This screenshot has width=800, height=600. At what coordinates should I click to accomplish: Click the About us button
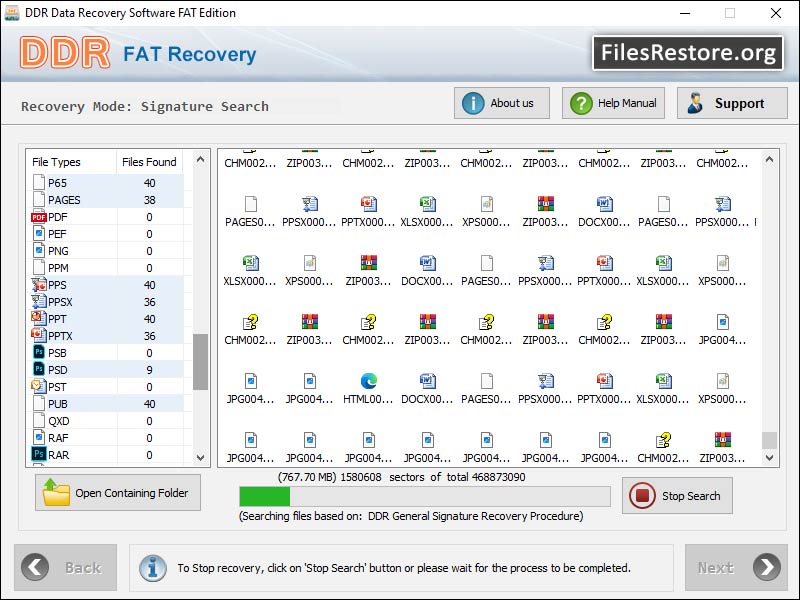[x=501, y=102]
